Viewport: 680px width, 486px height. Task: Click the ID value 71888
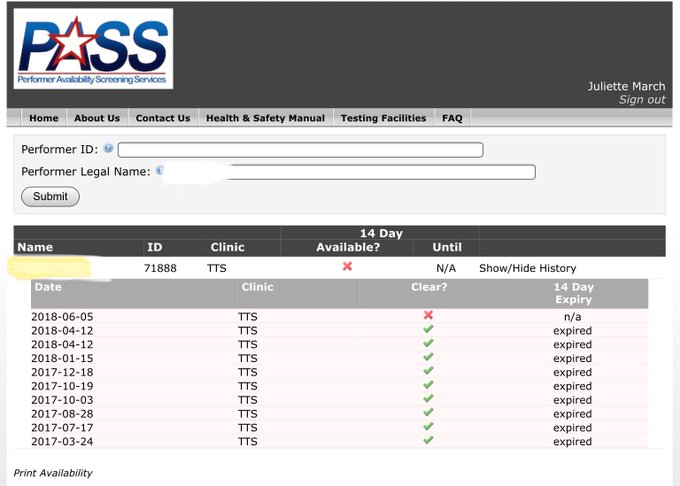point(160,268)
